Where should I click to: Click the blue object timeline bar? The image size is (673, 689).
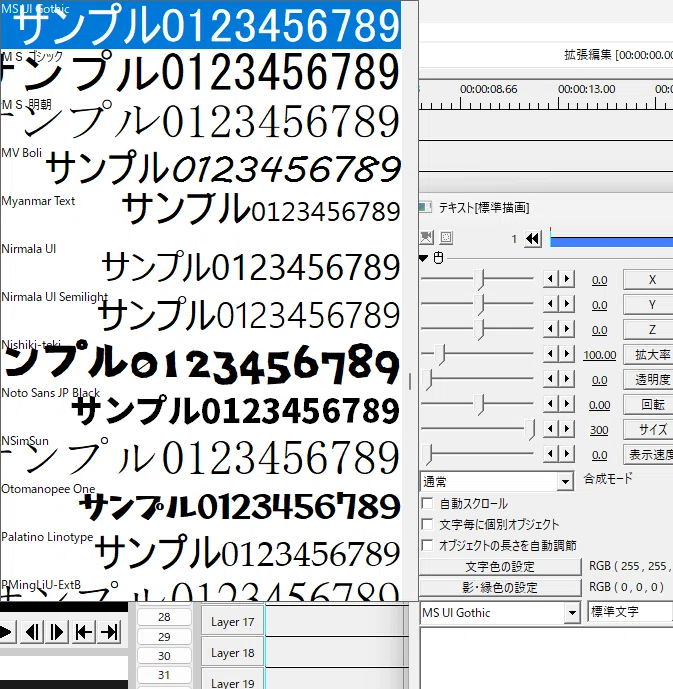pos(611,242)
